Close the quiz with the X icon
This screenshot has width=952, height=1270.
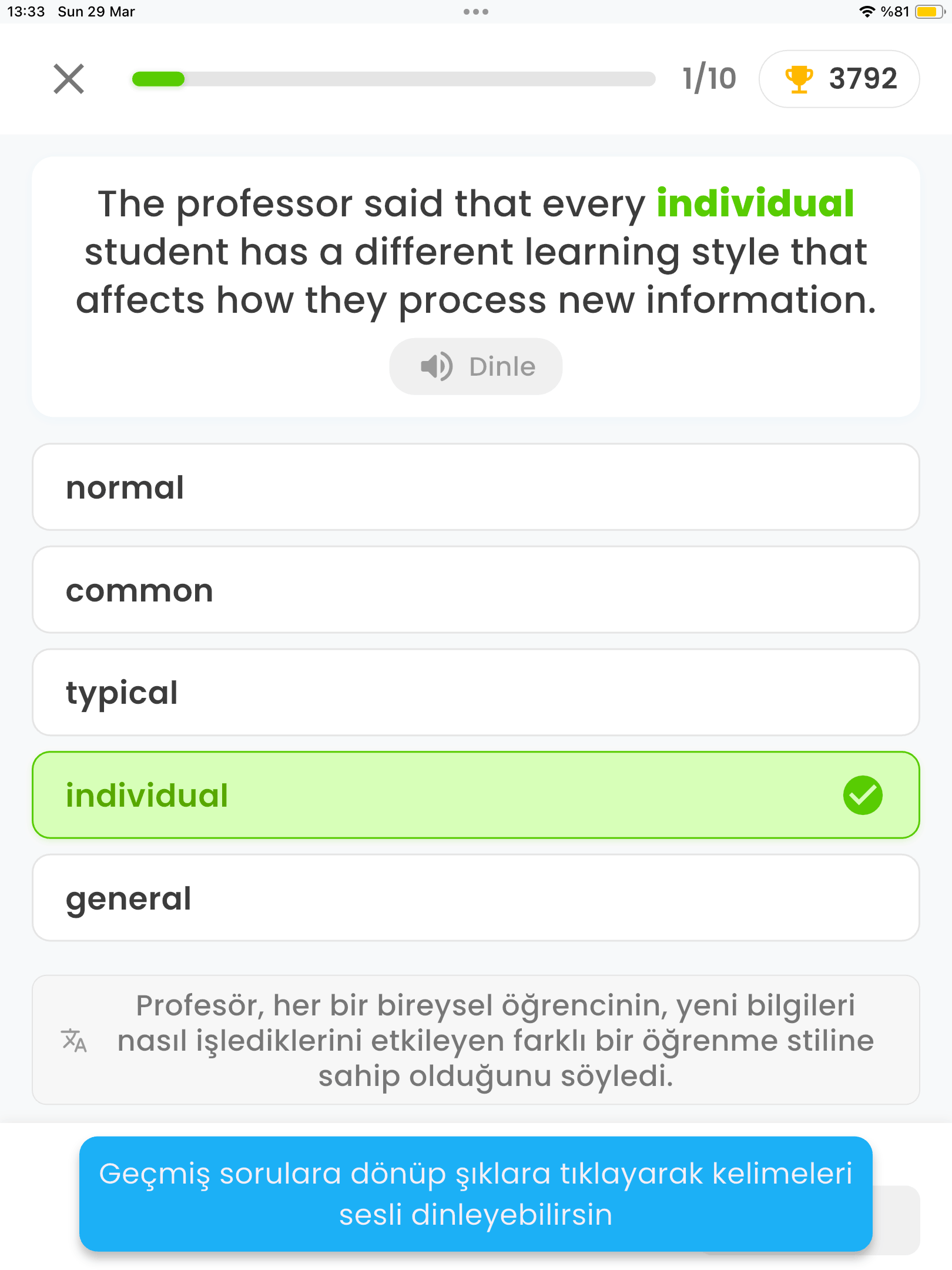(69, 79)
